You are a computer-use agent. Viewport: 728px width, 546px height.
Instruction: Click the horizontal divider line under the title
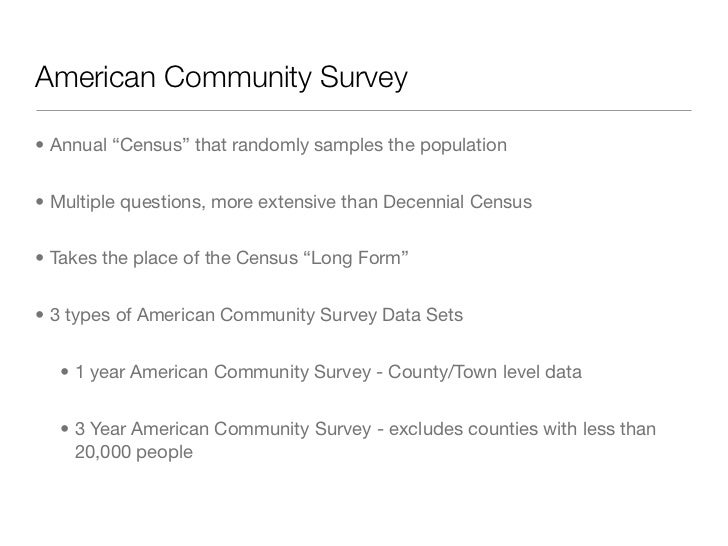364,110
